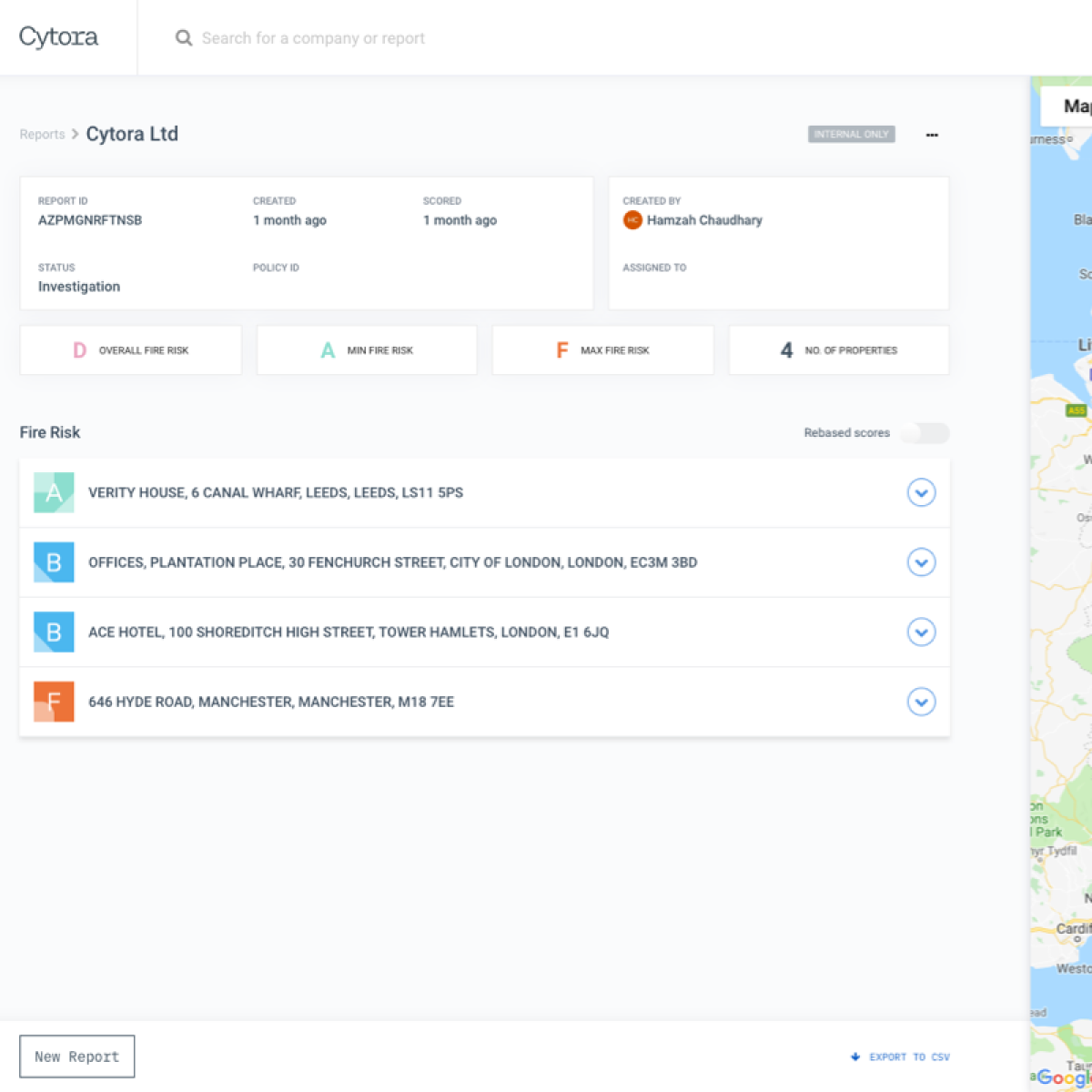Click the New Report button
This screenshot has width=1092, height=1092.
(x=77, y=1057)
